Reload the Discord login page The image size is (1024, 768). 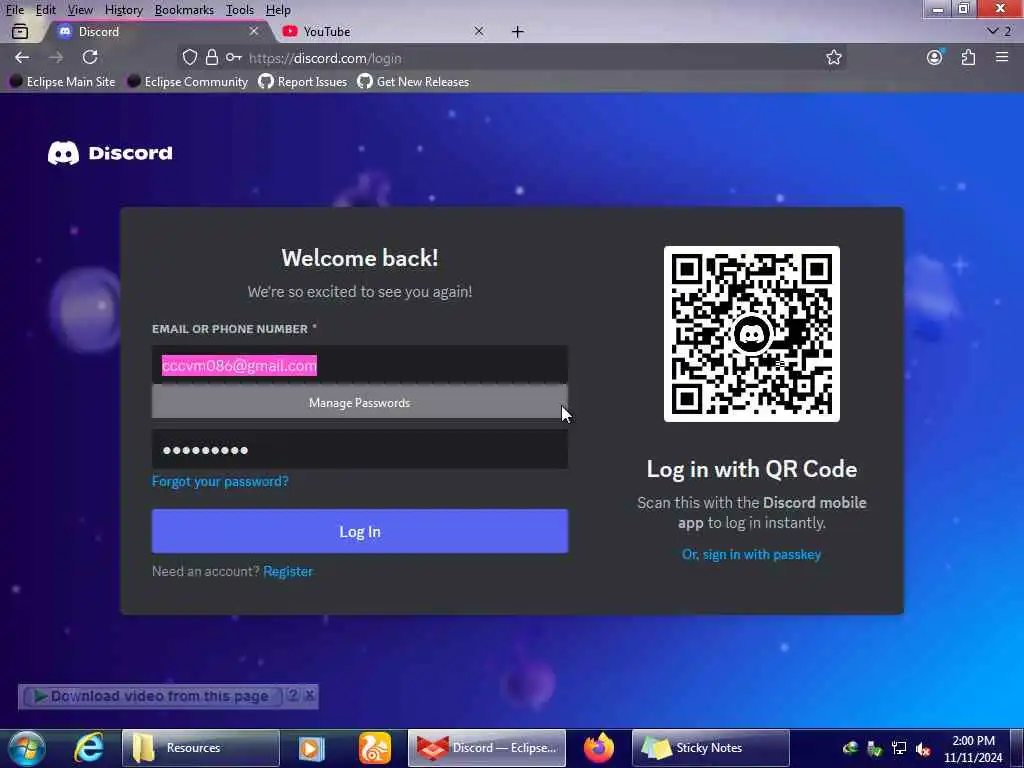tap(90, 57)
